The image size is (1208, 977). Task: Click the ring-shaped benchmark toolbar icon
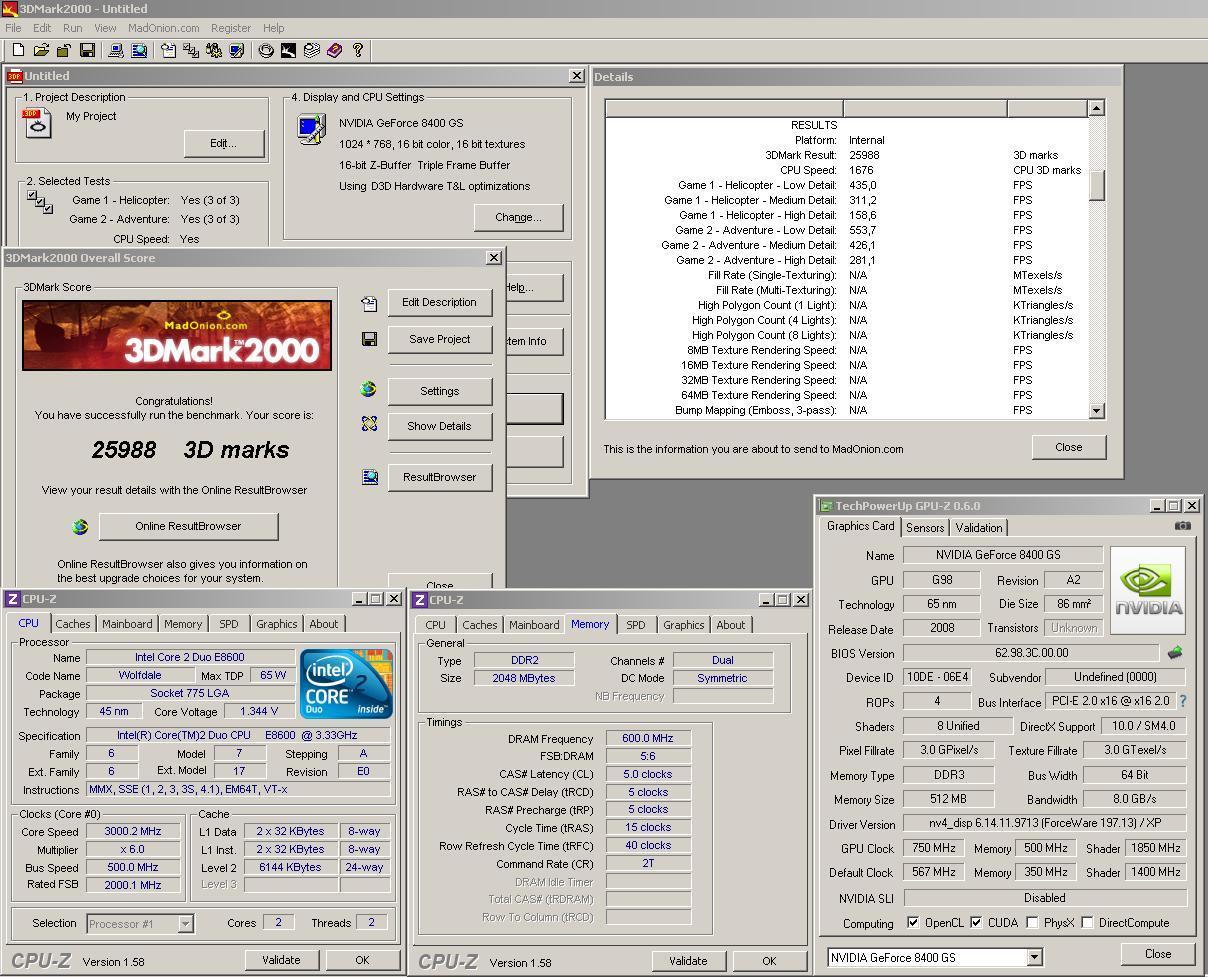coord(266,50)
